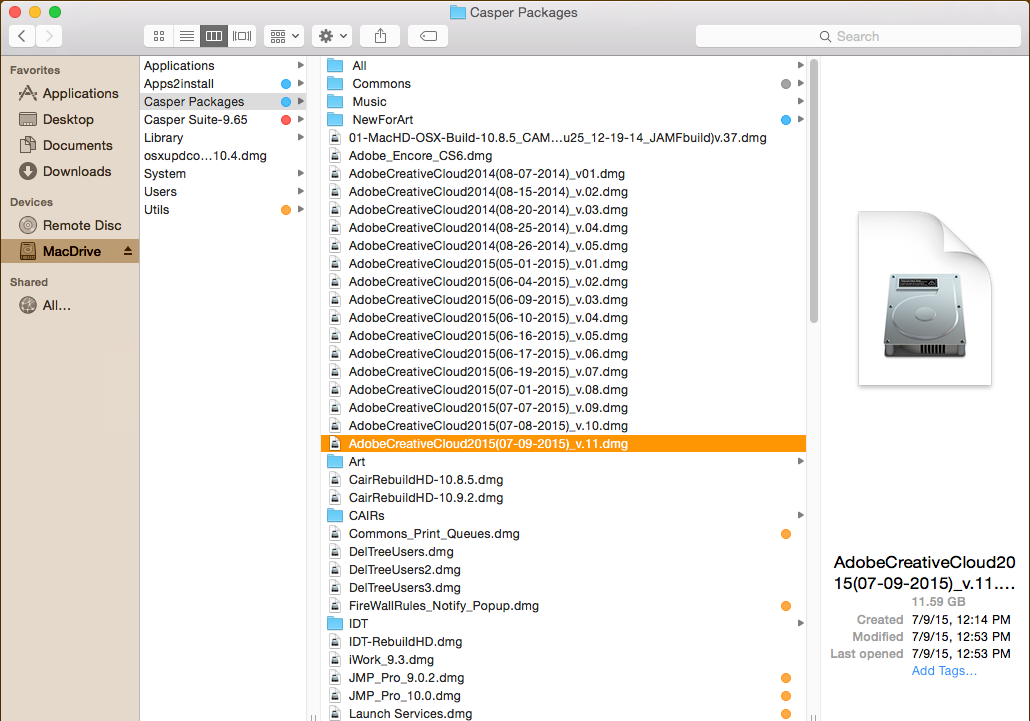Expand the Art folder arrow
The width and height of the screenshot is (1030, 721).
(x=800, y=461)
